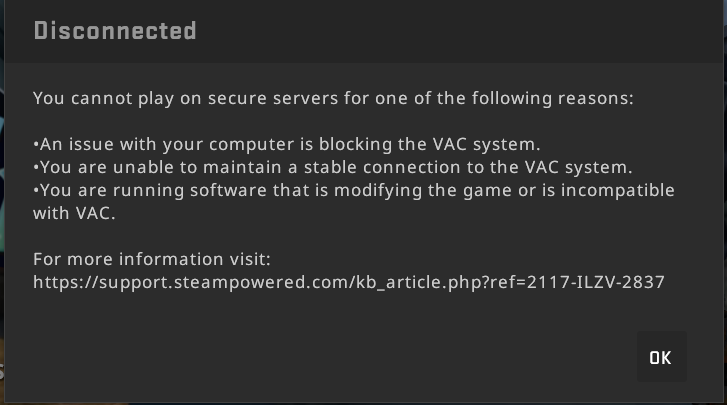
Task: Click the 'following reasons:' text in intro line
Action: pos(552,99)
